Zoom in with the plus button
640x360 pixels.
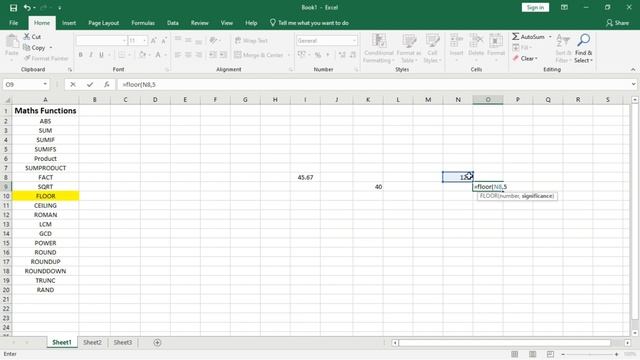[x=616, y=354]
